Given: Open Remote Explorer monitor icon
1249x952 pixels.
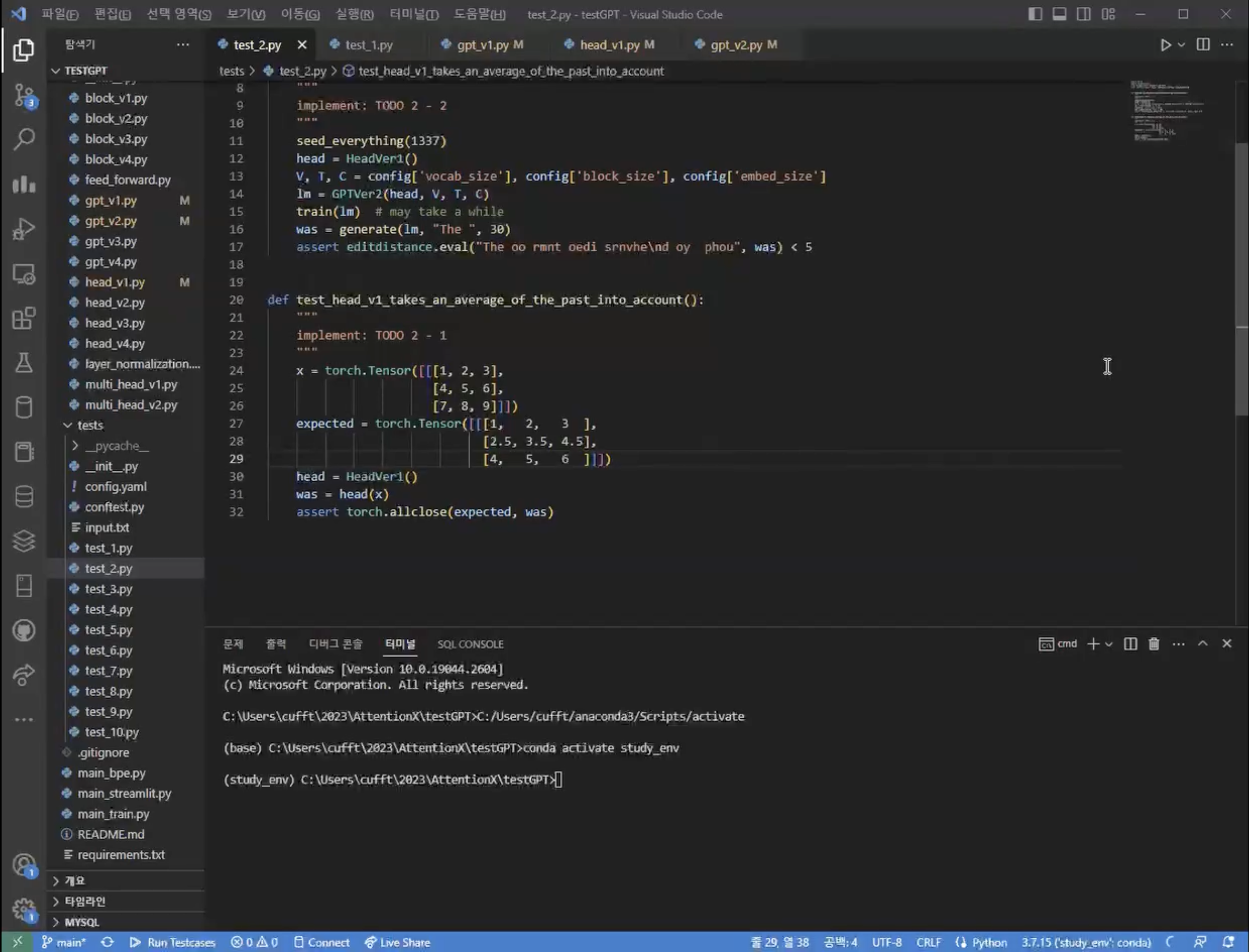Looking at the screenshot, I should pos(23,274).
